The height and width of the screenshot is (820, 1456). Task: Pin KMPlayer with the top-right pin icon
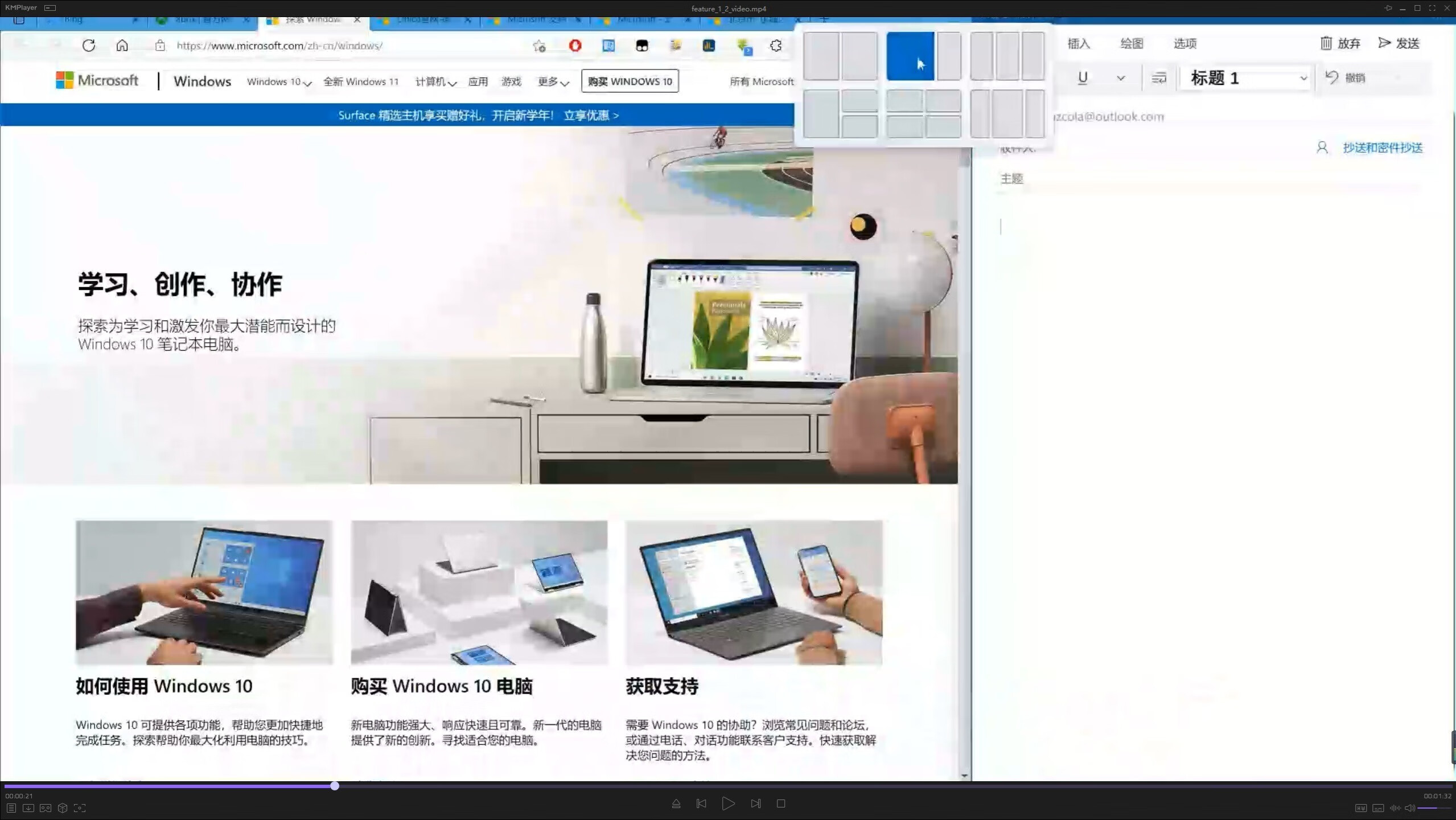pos(1388,8)
